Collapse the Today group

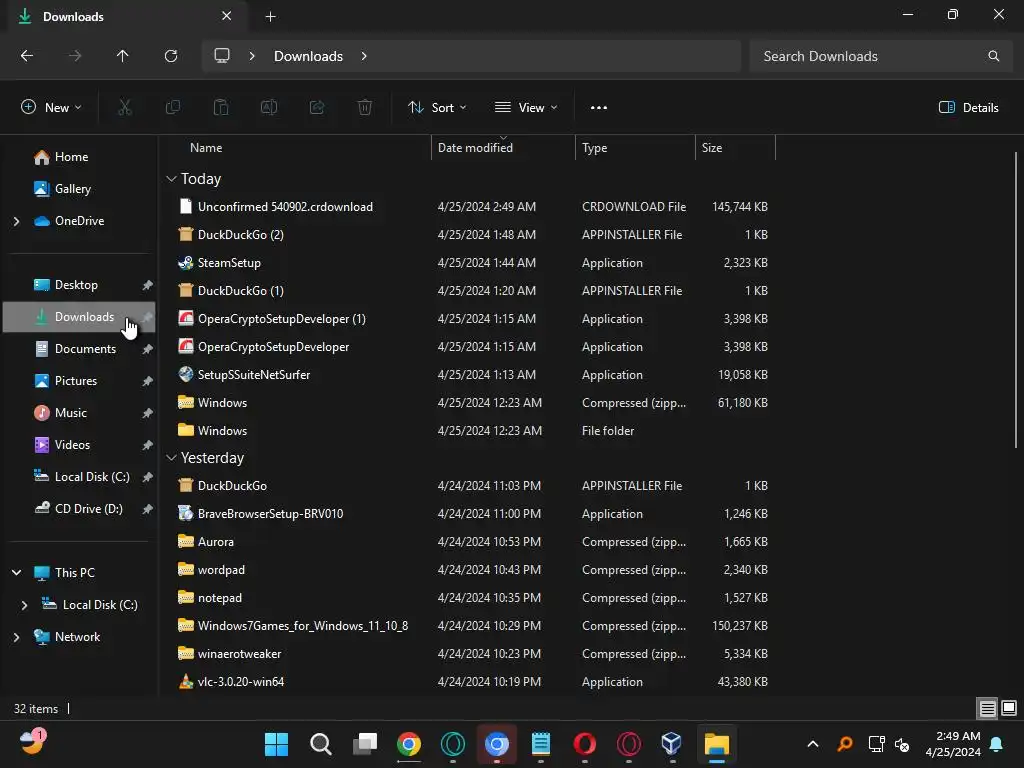(x=171, y=179)
